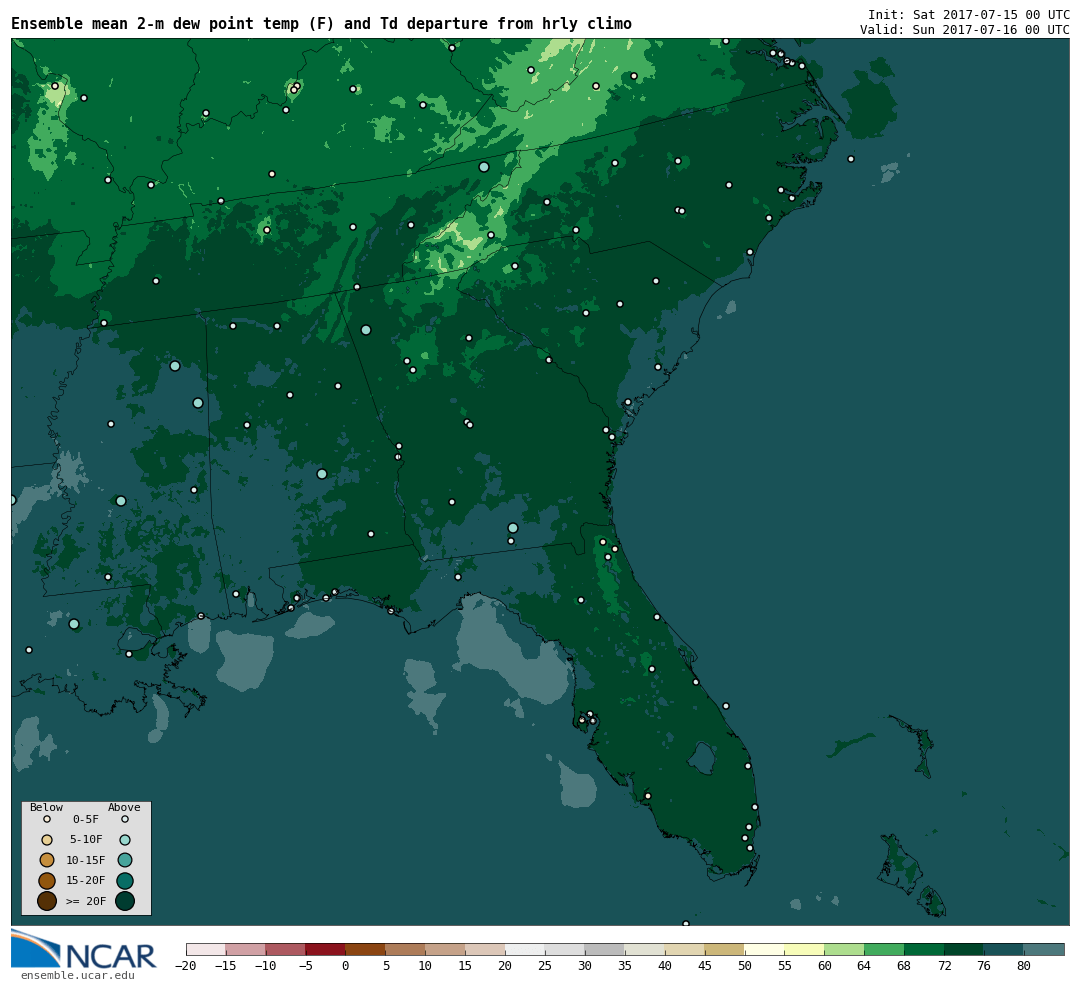Image resolution: width=1080 pixels, height=988 pixels.
Task: Pick the 25 to 30 light gray swatch
Action: pyautogui.click(x=565, y=949)
